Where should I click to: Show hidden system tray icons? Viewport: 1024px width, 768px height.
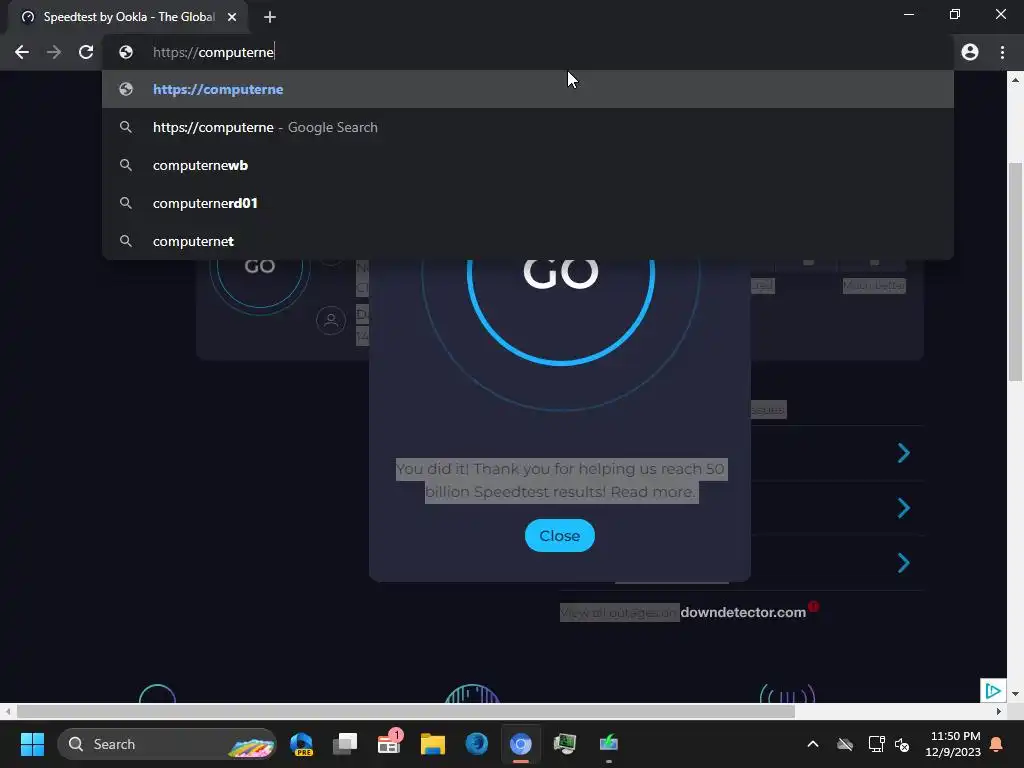pos(813,744)
